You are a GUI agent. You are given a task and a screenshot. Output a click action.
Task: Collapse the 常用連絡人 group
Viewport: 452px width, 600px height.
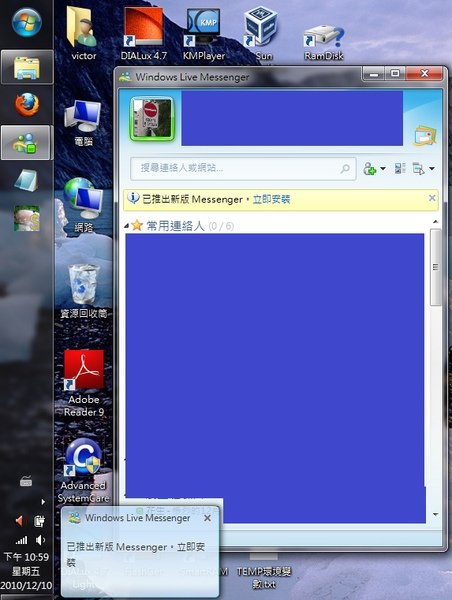127,227
